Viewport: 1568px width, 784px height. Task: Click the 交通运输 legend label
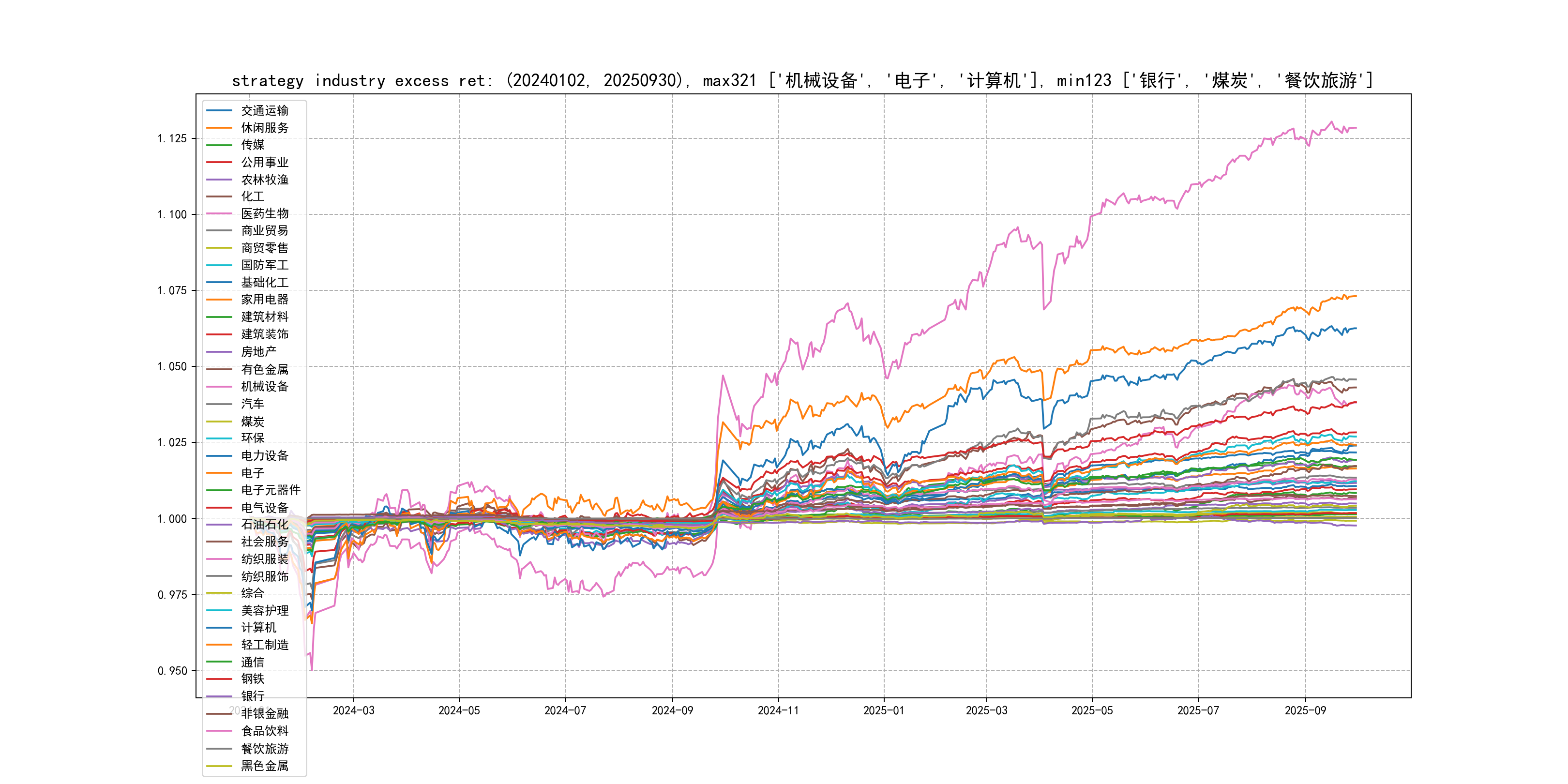pyautogui.click(x=264, y=110)
